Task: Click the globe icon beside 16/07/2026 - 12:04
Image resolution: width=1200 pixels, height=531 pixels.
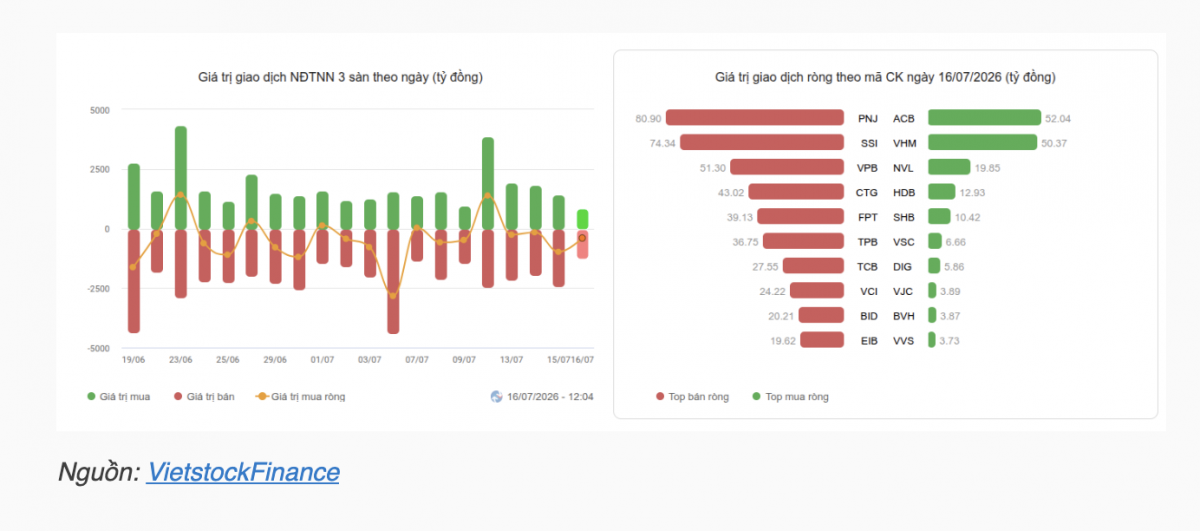Action: coord(496,396)
